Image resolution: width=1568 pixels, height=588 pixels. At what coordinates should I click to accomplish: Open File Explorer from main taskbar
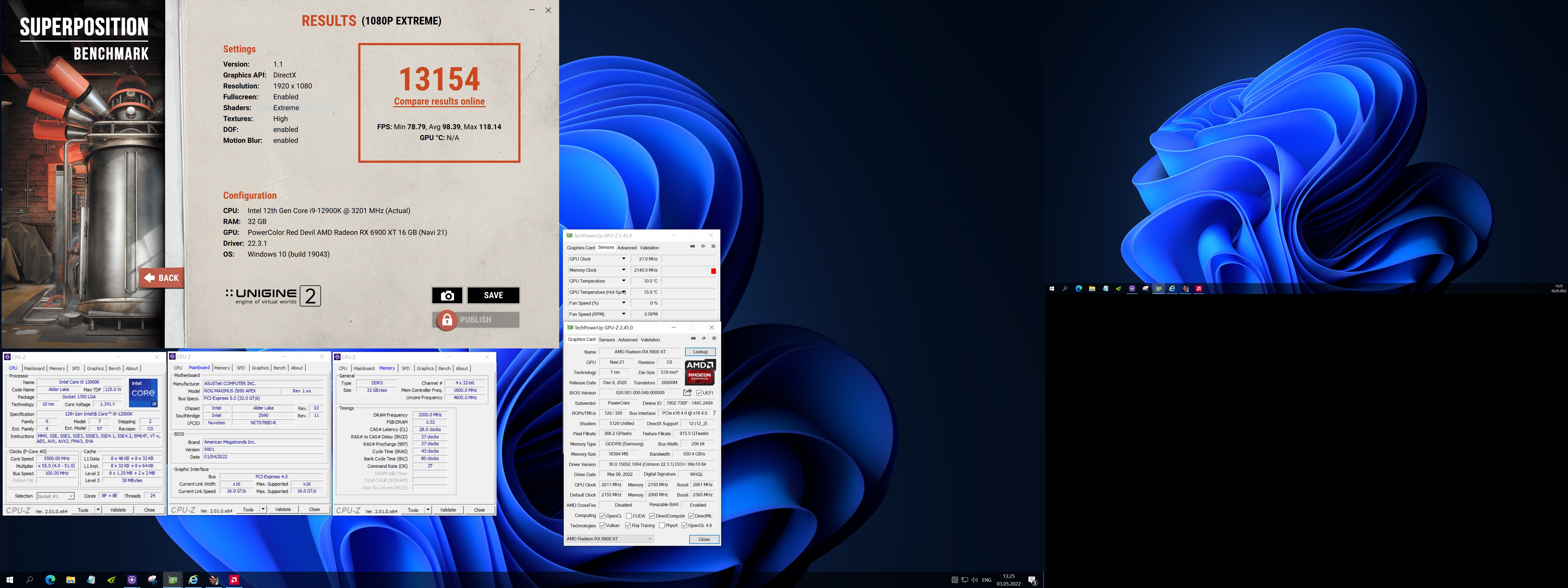[x=71, y=580]
